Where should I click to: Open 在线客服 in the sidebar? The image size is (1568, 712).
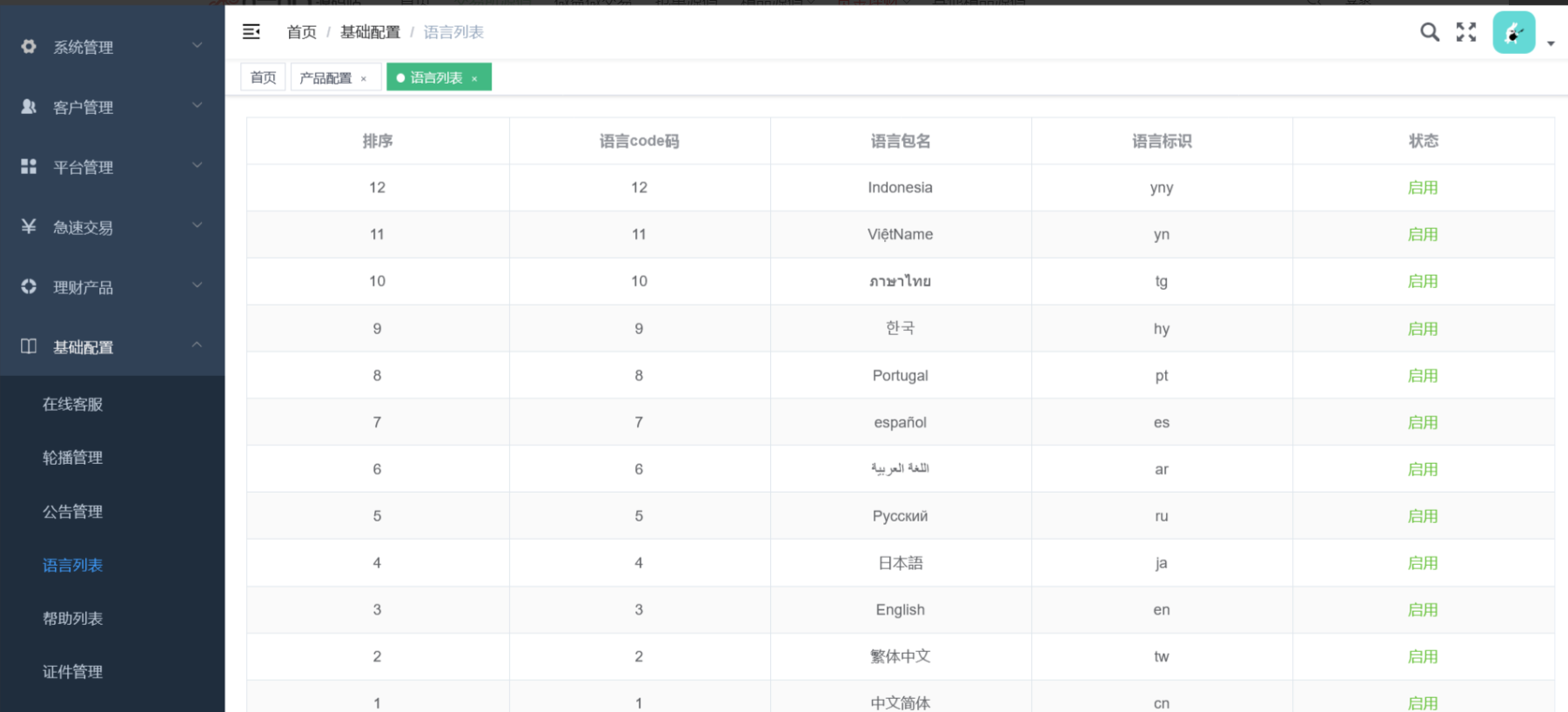click(x=73, y=404)
